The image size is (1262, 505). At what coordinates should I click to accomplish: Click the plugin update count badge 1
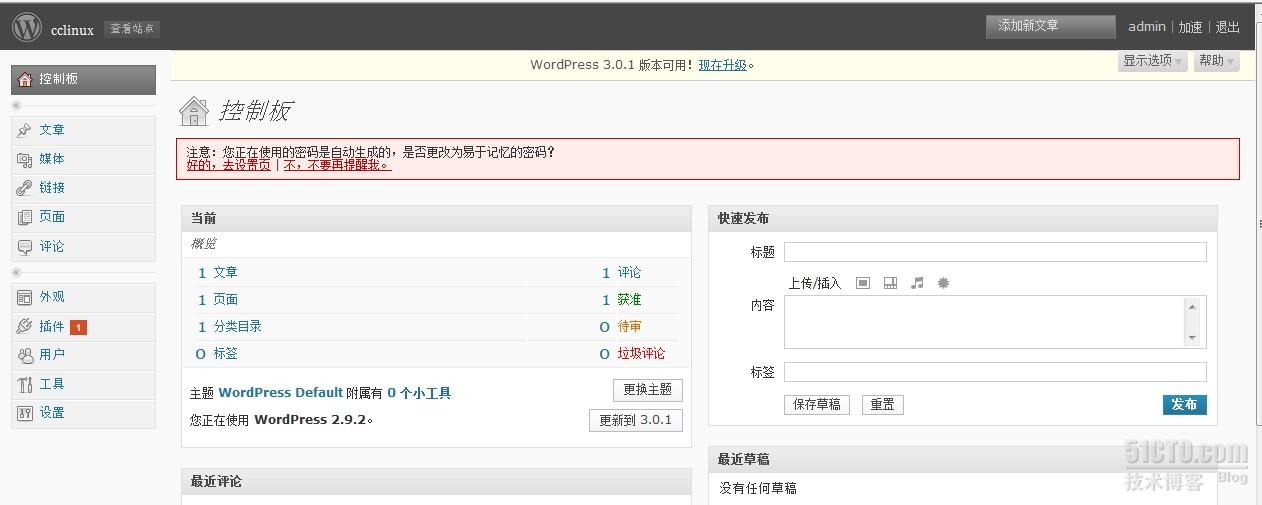[79, 327]
